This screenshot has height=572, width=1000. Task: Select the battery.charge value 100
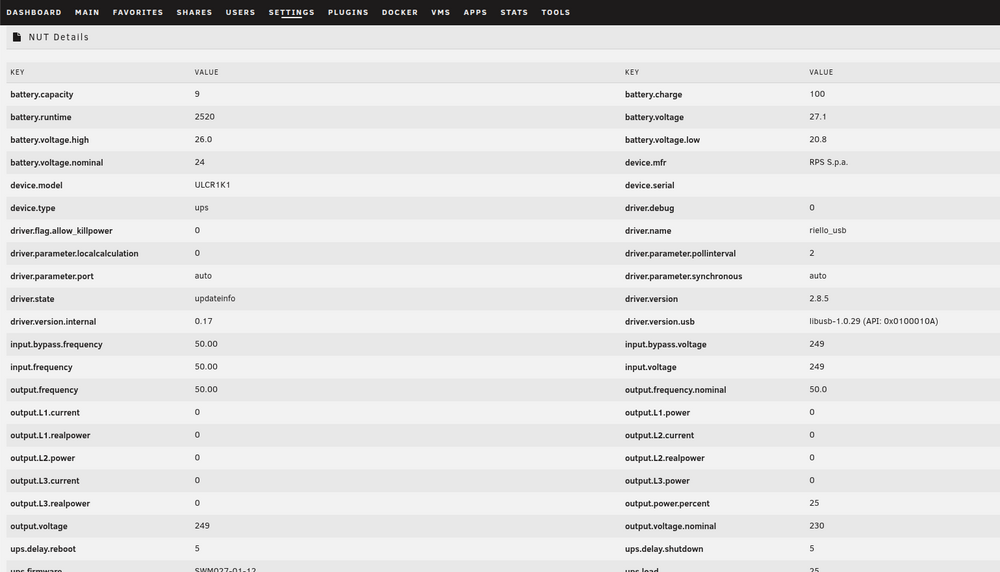click(817, 94)
